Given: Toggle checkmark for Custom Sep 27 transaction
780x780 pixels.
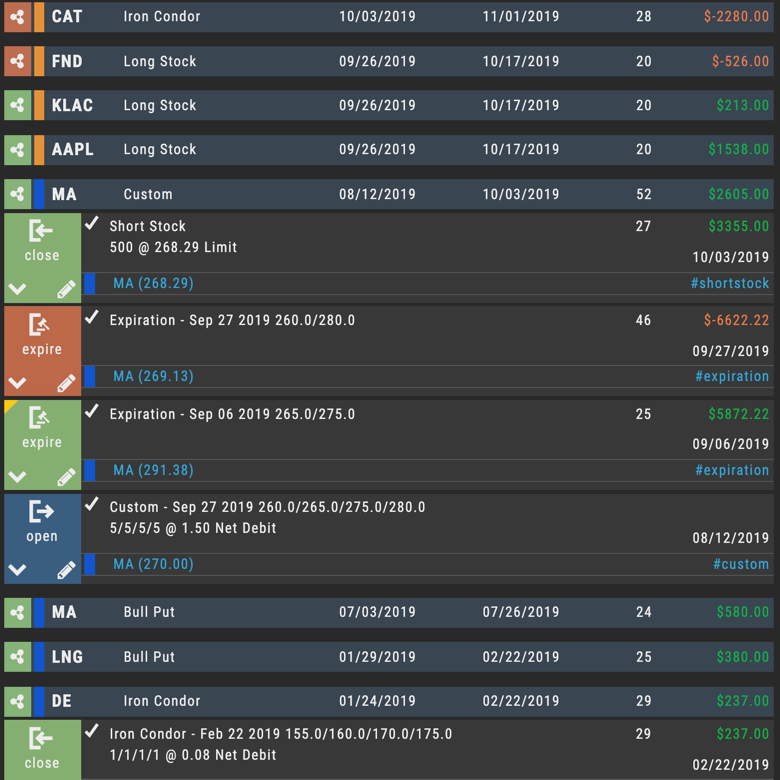Looking at the screenshot, I should click(92, 504).
